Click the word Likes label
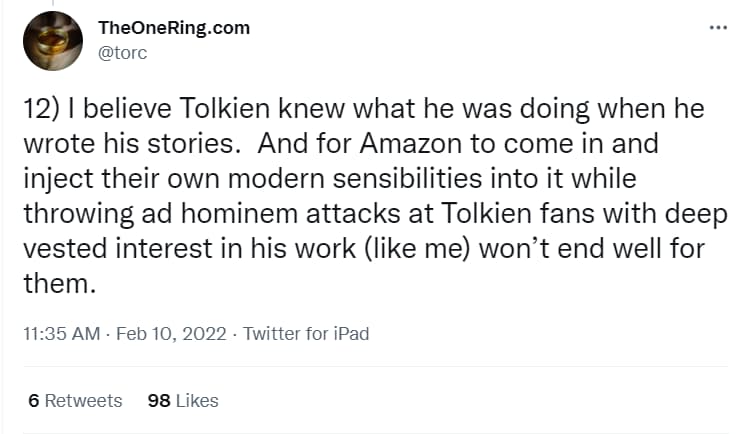746x434 pixels. (197, 401)
